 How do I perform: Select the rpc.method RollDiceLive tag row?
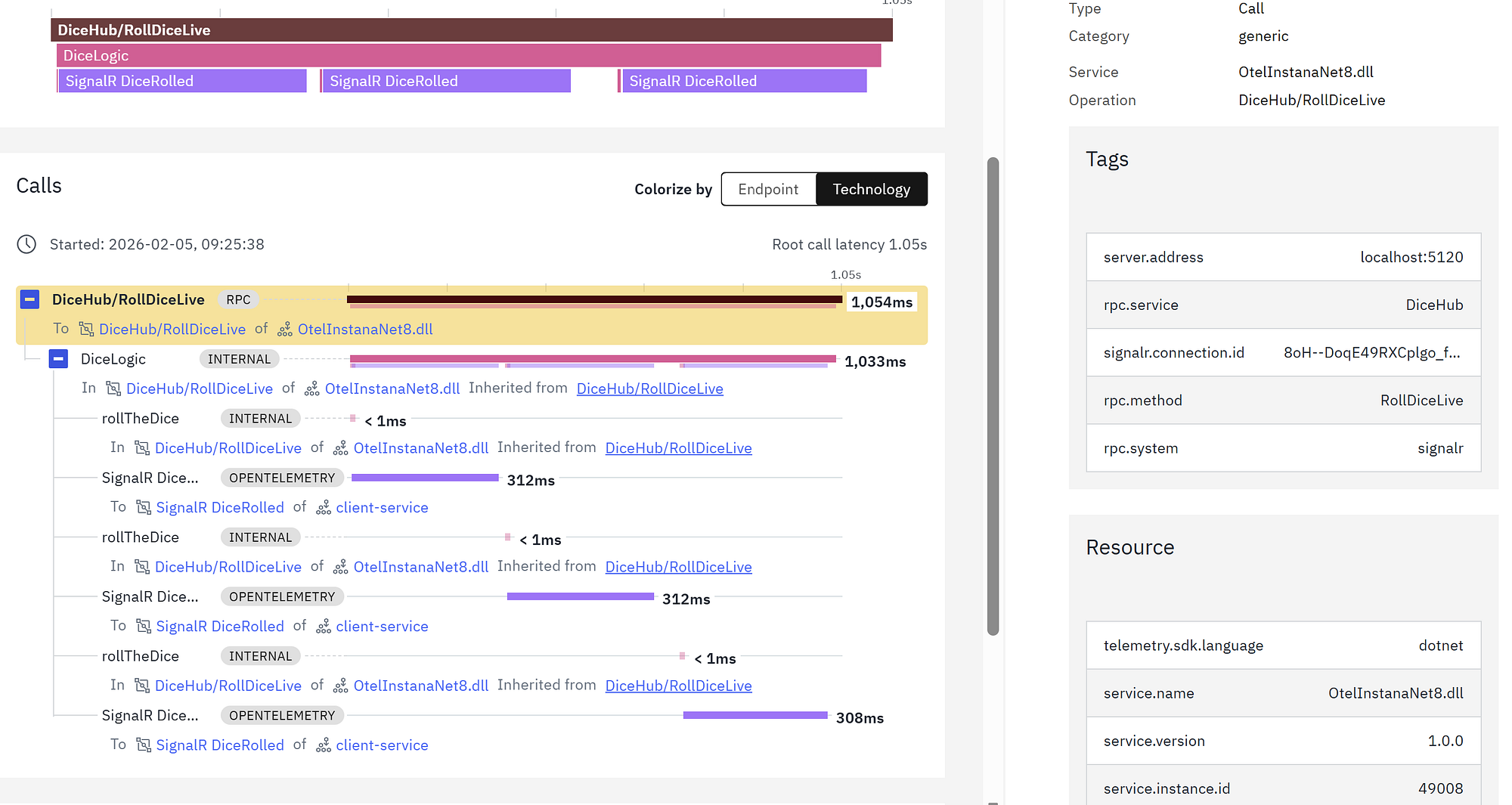pyautogui.click(x=1283, y=401)
